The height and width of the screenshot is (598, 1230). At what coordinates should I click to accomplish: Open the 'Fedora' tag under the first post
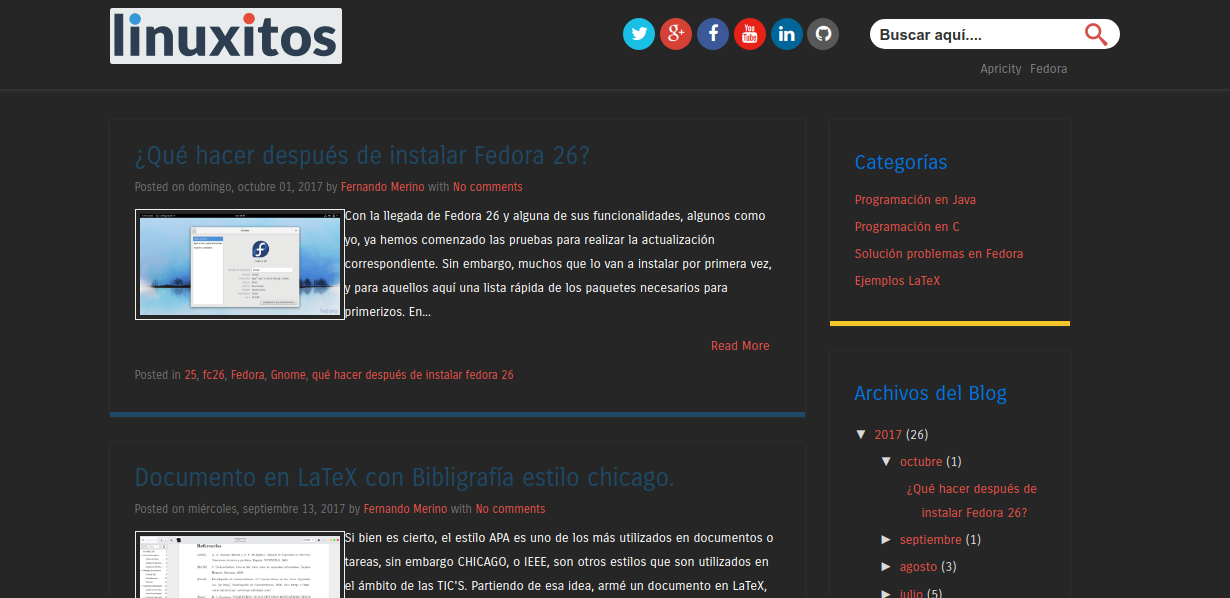click(x=247, y=375)
